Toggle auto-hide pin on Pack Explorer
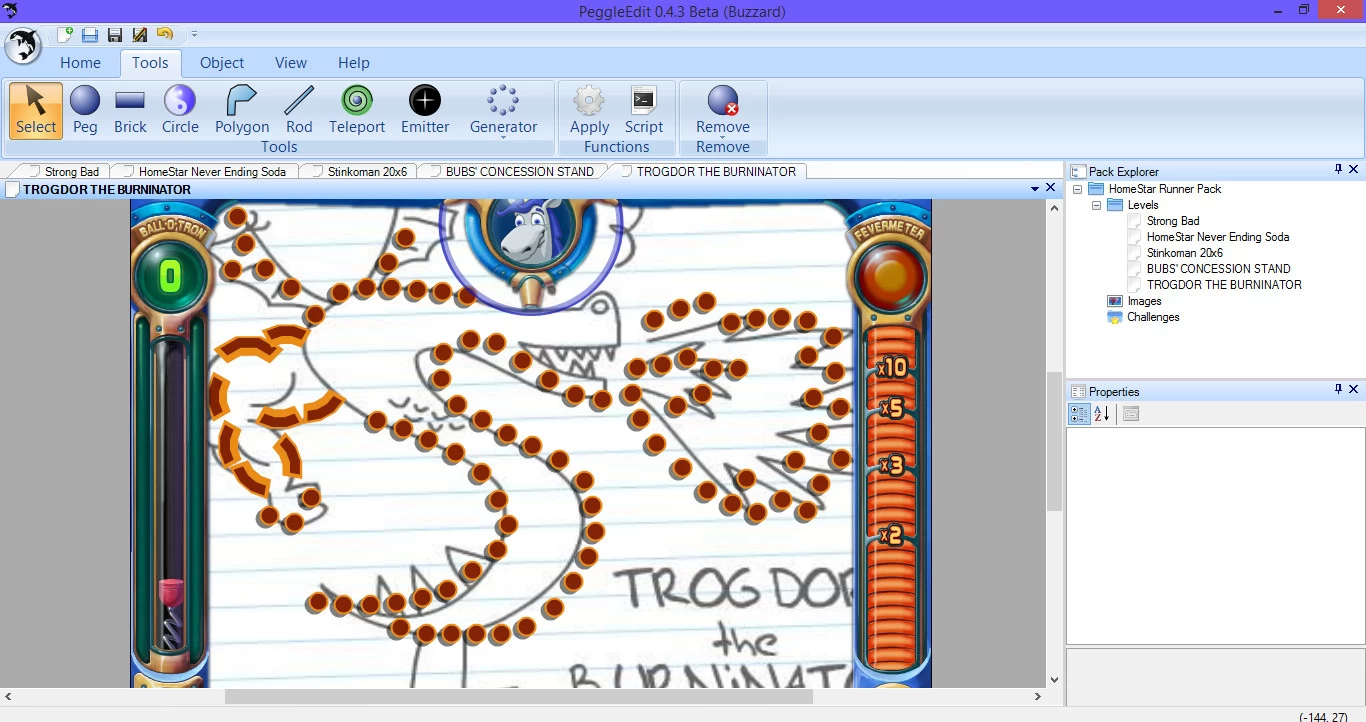Viewport: 1366px width, 722px height. (1339, 170)
